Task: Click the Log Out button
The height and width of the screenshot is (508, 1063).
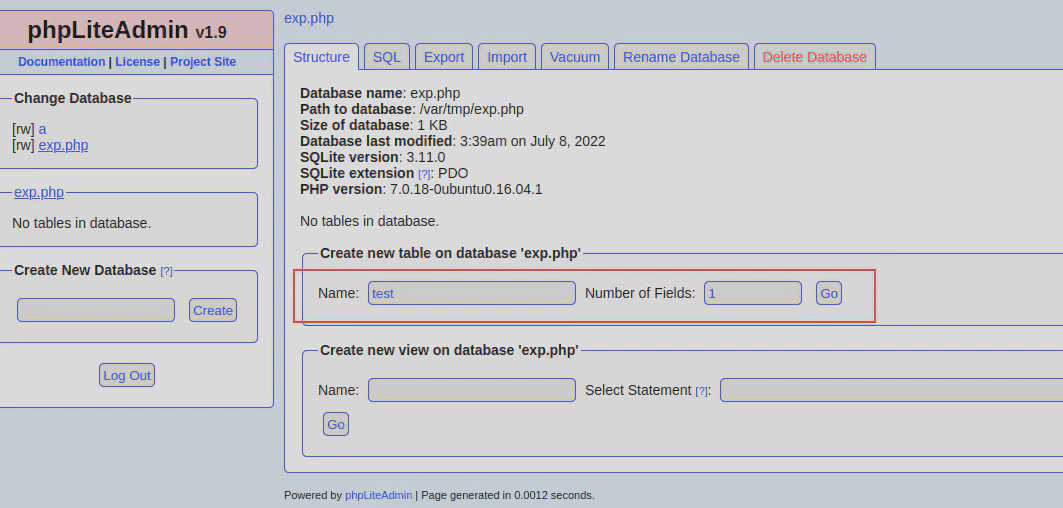Action: (x=127, y=375)
